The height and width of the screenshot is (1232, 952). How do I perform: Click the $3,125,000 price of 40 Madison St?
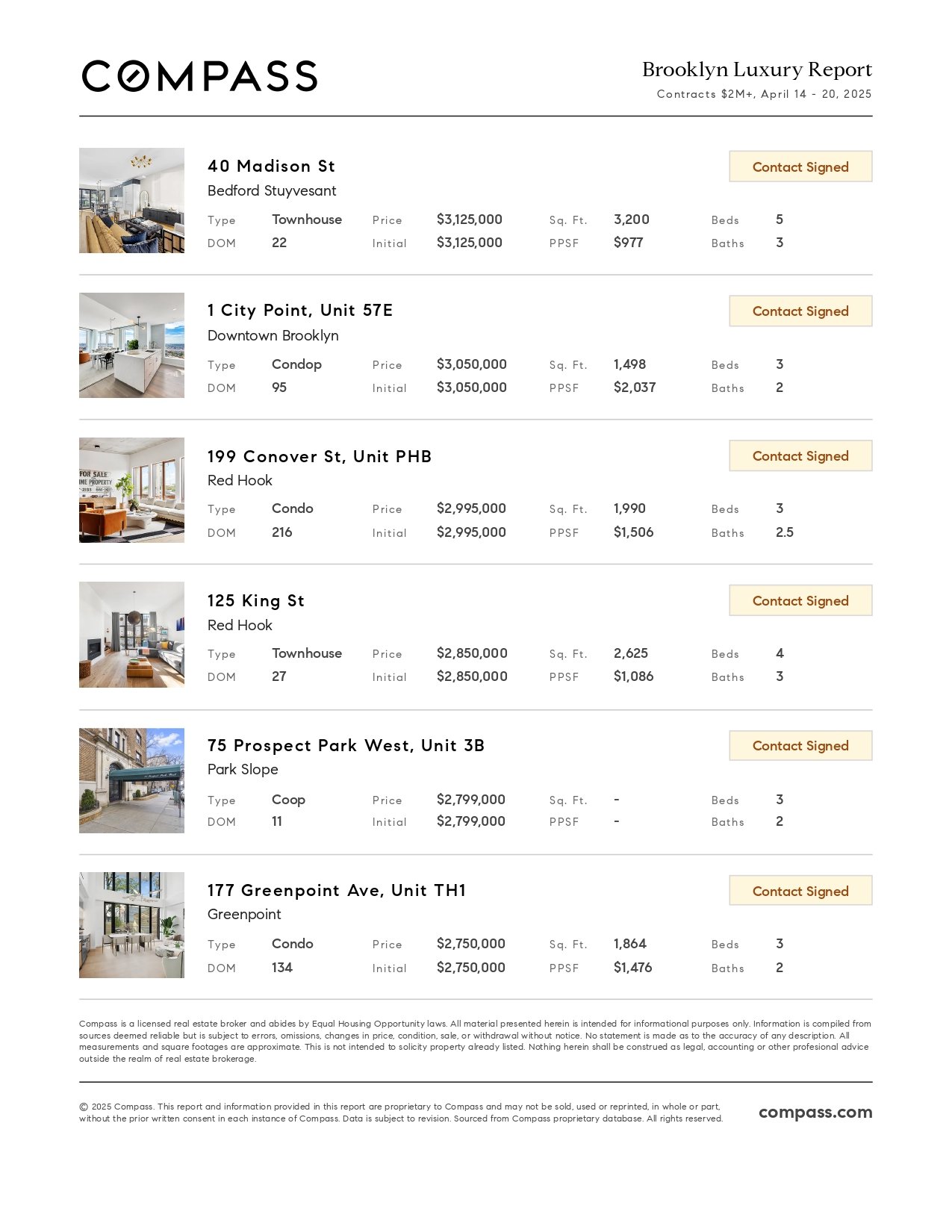[470, 220]
